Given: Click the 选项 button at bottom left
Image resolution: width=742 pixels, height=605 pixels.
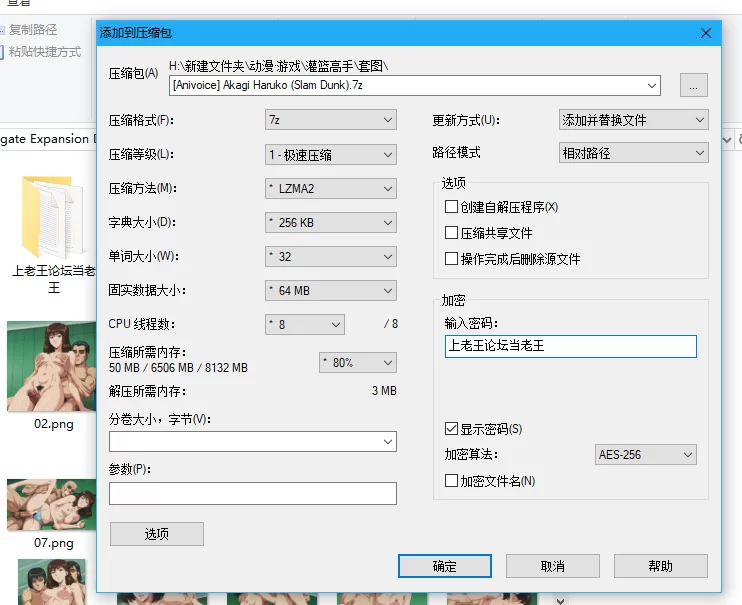Looking at the screenshot, I should pyautogui.click(x=157, y=534).
